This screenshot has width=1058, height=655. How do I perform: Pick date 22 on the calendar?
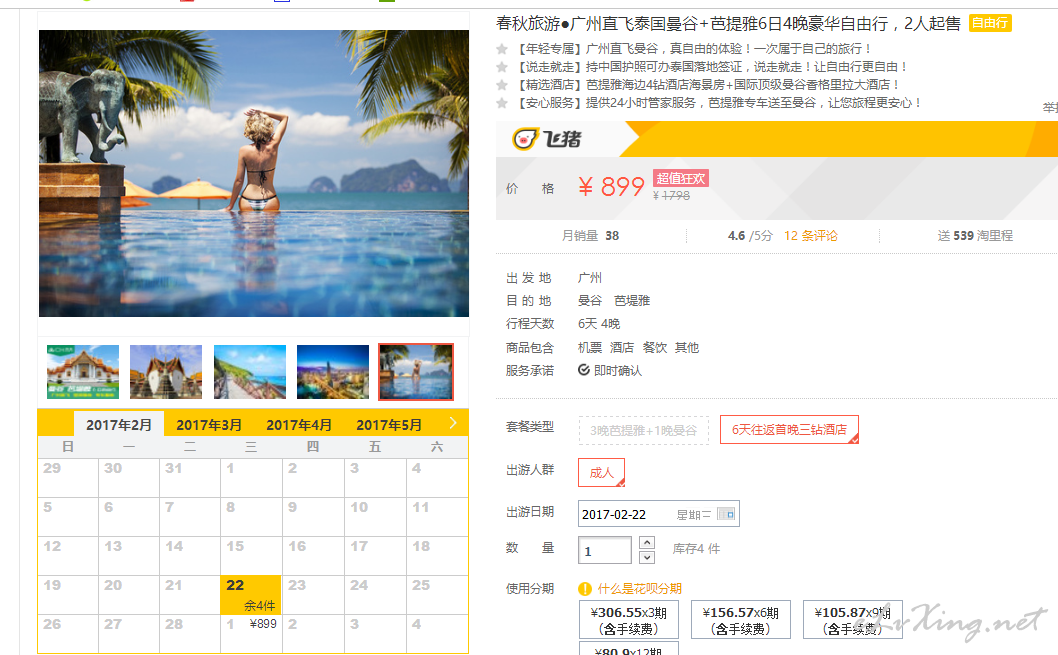tap(250, 594)
